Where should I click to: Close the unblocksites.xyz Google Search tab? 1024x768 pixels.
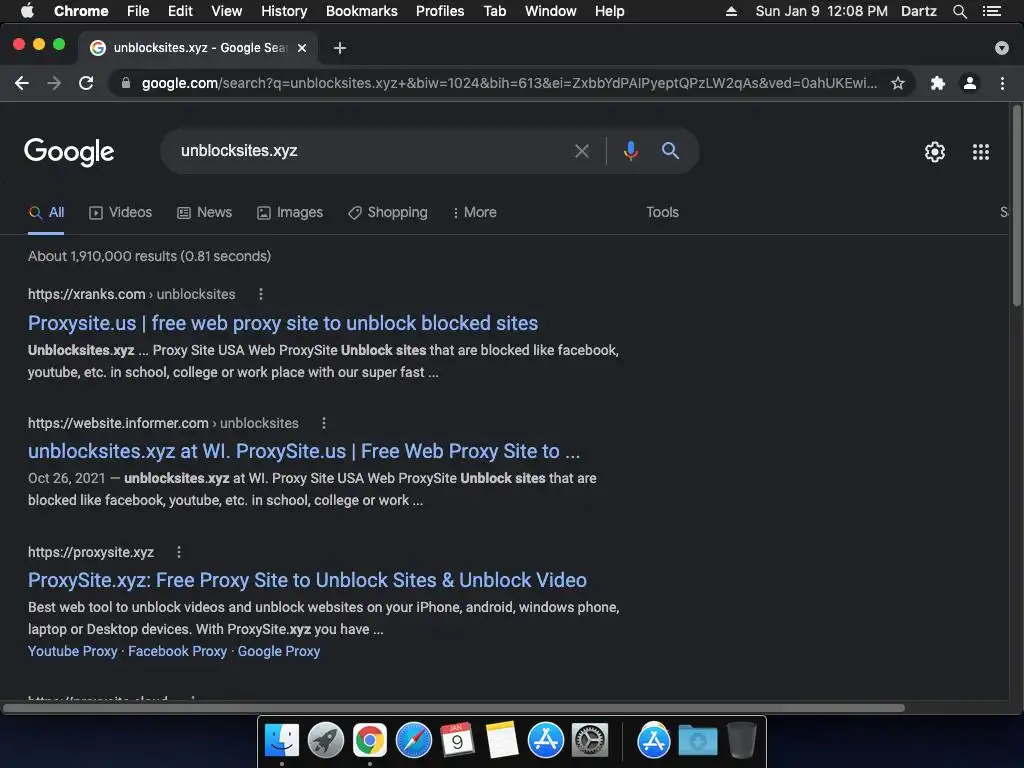coord(302,48)
